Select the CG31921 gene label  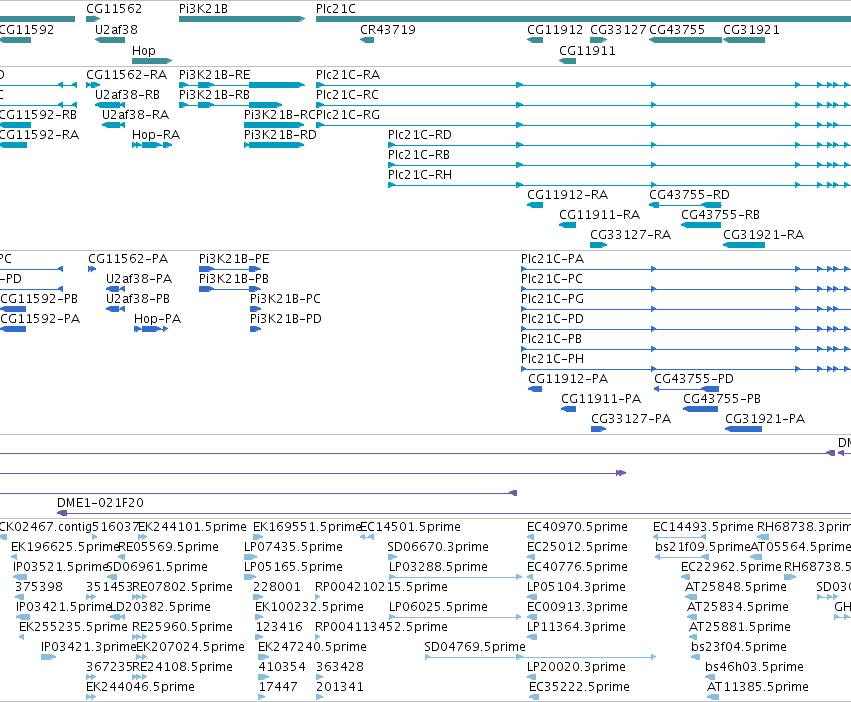click(x=751, y=30)
